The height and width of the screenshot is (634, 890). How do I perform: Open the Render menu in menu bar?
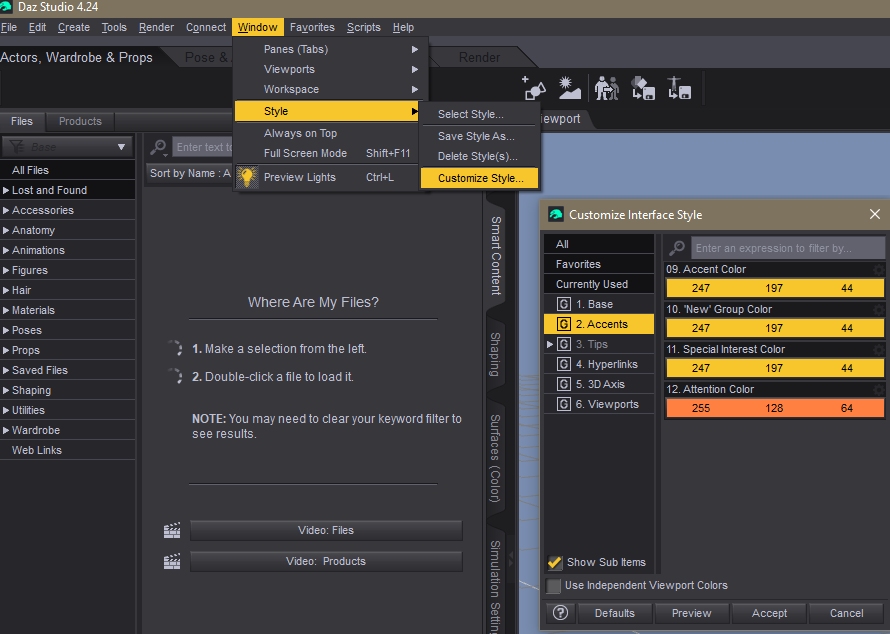[x=156, y=27]
